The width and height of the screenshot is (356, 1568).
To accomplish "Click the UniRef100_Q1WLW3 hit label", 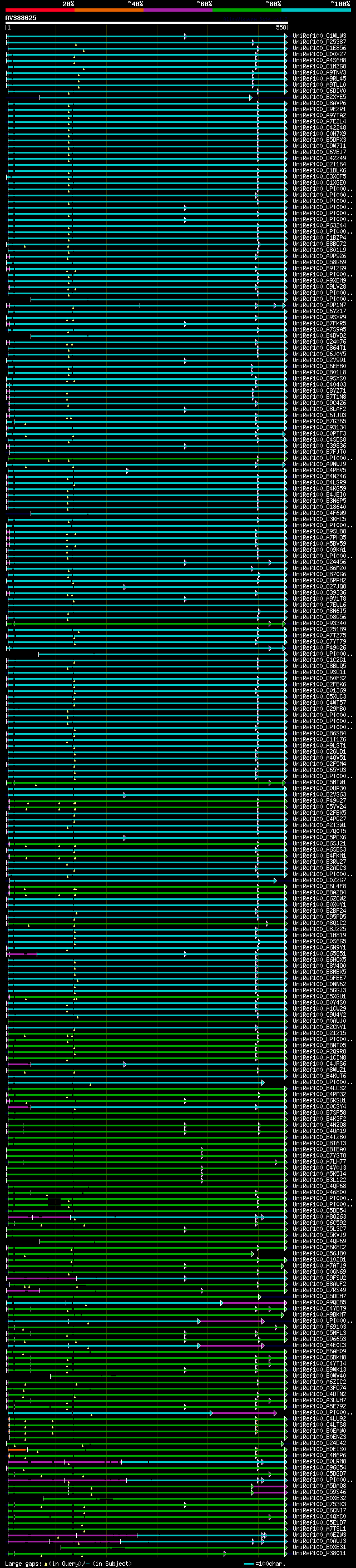I will coord(319,36).
